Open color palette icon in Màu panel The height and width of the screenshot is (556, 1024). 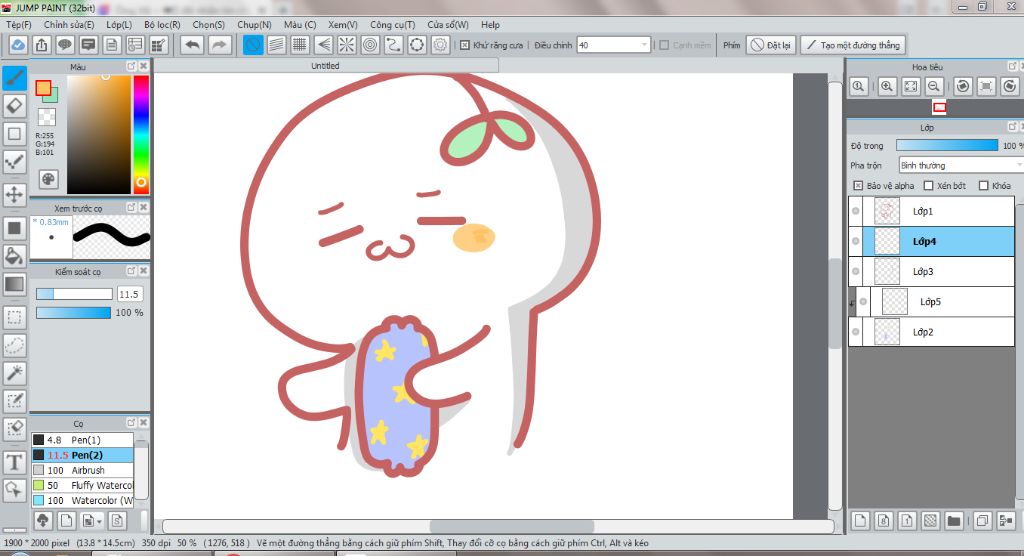point(48,179)
